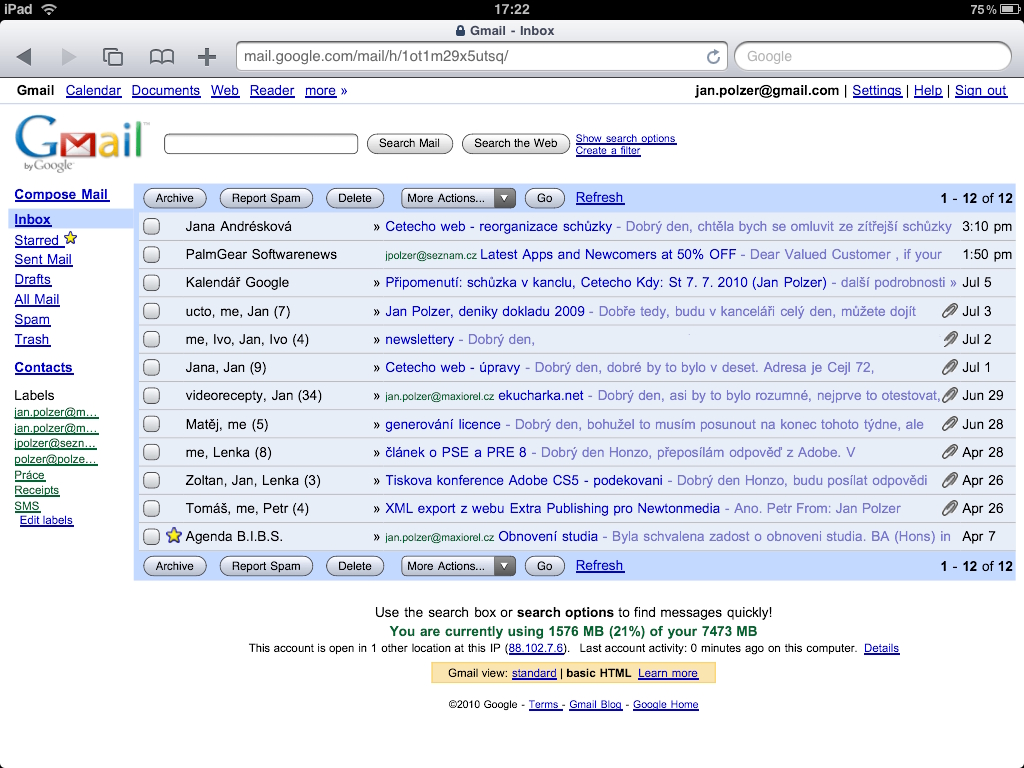Image resolution: width=1024 pixels, height=768 pixels.
Task: Archive the selected messages
Action: click(174, 198)
